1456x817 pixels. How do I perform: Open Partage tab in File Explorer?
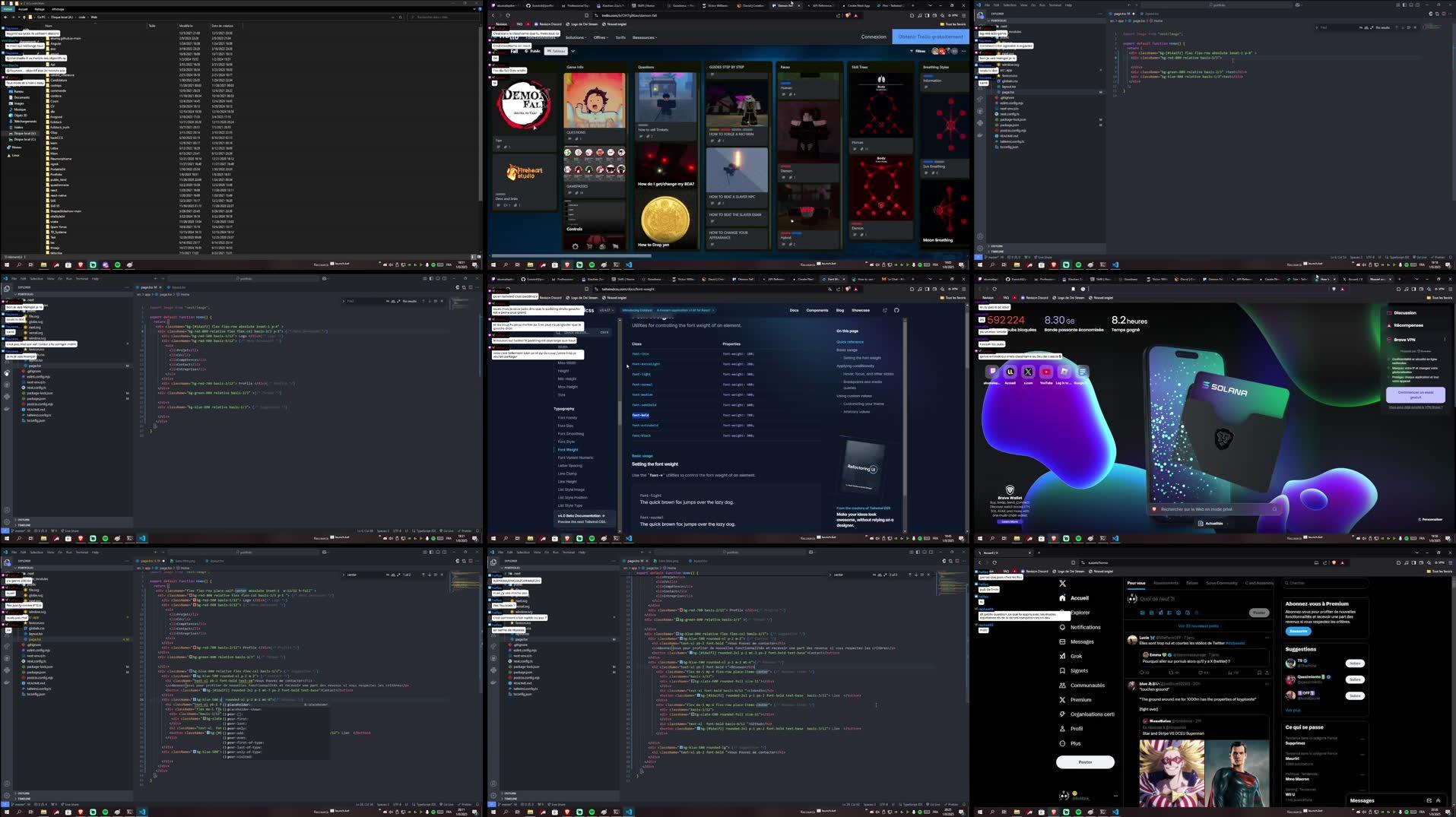[40, 9]
